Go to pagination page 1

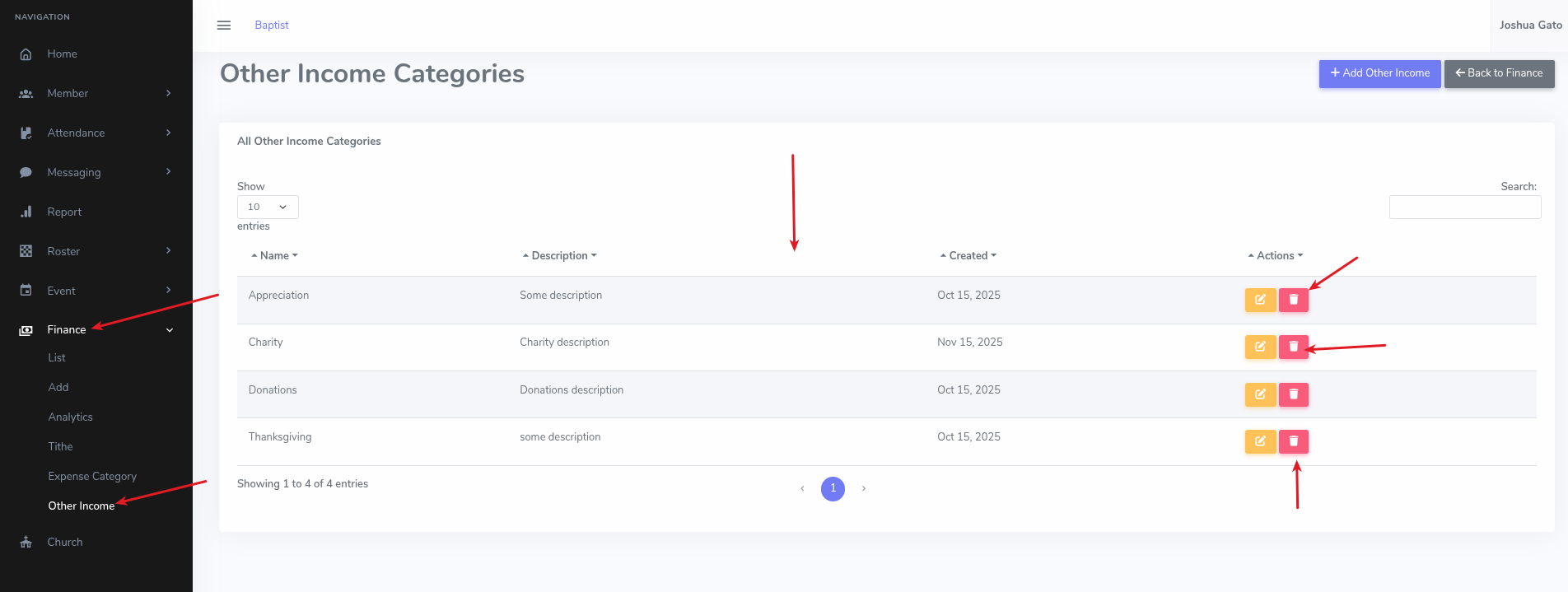(x=833, y=488)
